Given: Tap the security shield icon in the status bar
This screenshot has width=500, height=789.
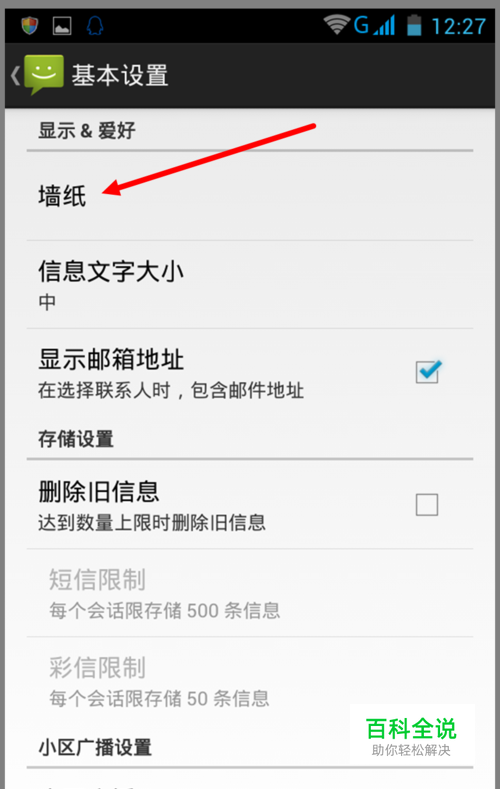Looking at the screenshot, I should pyautogui.click(x=30, y=25).
